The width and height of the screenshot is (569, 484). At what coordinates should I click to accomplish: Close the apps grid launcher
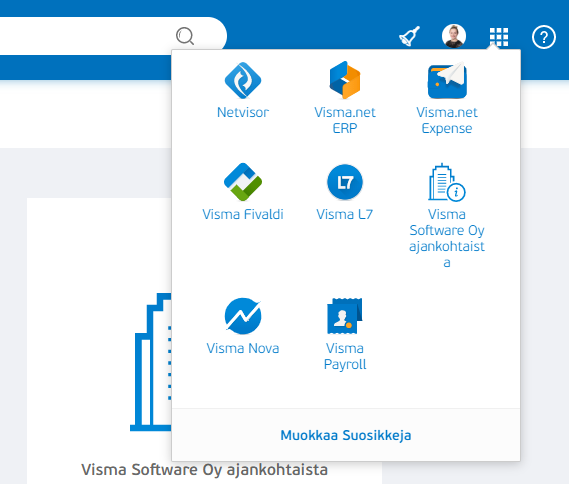point(499,37)
